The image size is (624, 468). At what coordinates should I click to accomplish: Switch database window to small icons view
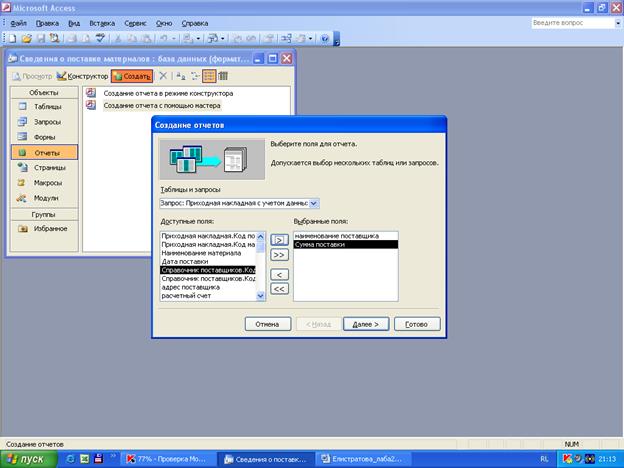point(195,76)
